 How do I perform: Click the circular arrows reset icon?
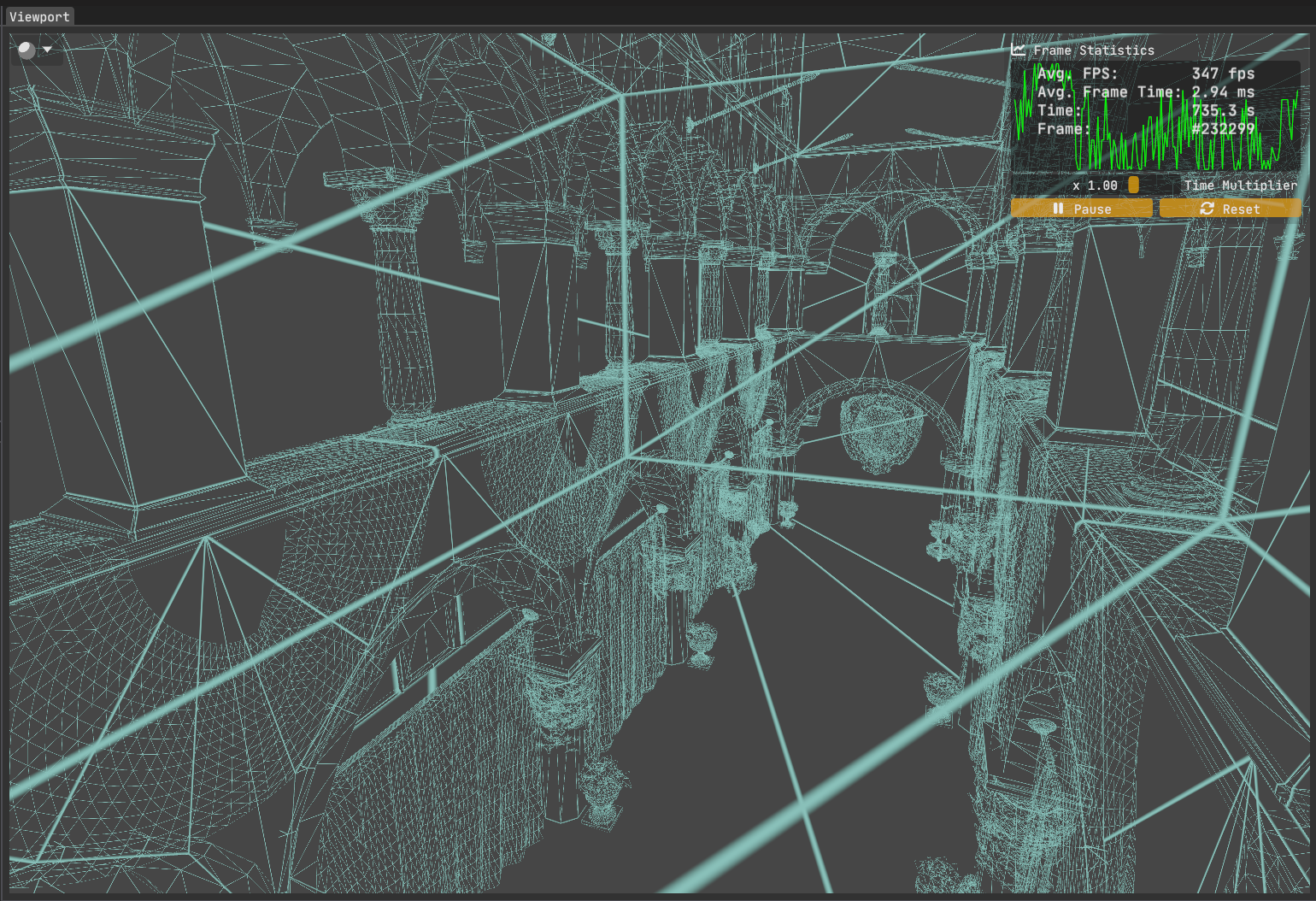pos(1207,209)
